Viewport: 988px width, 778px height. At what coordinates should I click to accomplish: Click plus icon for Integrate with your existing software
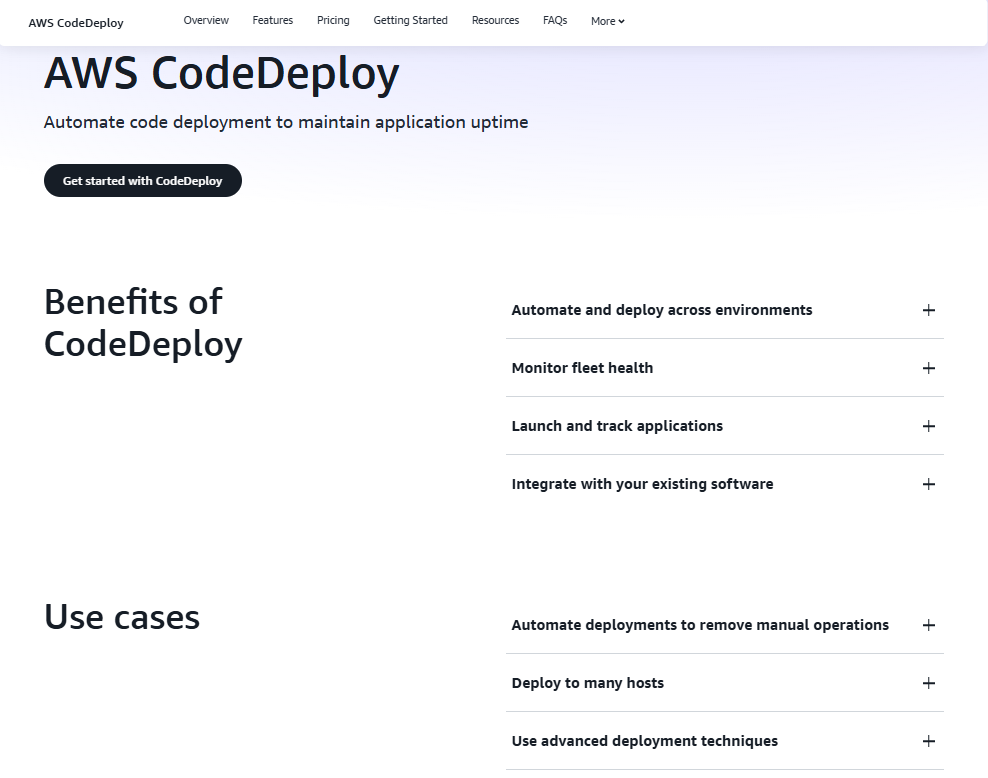tap(928, 484)
